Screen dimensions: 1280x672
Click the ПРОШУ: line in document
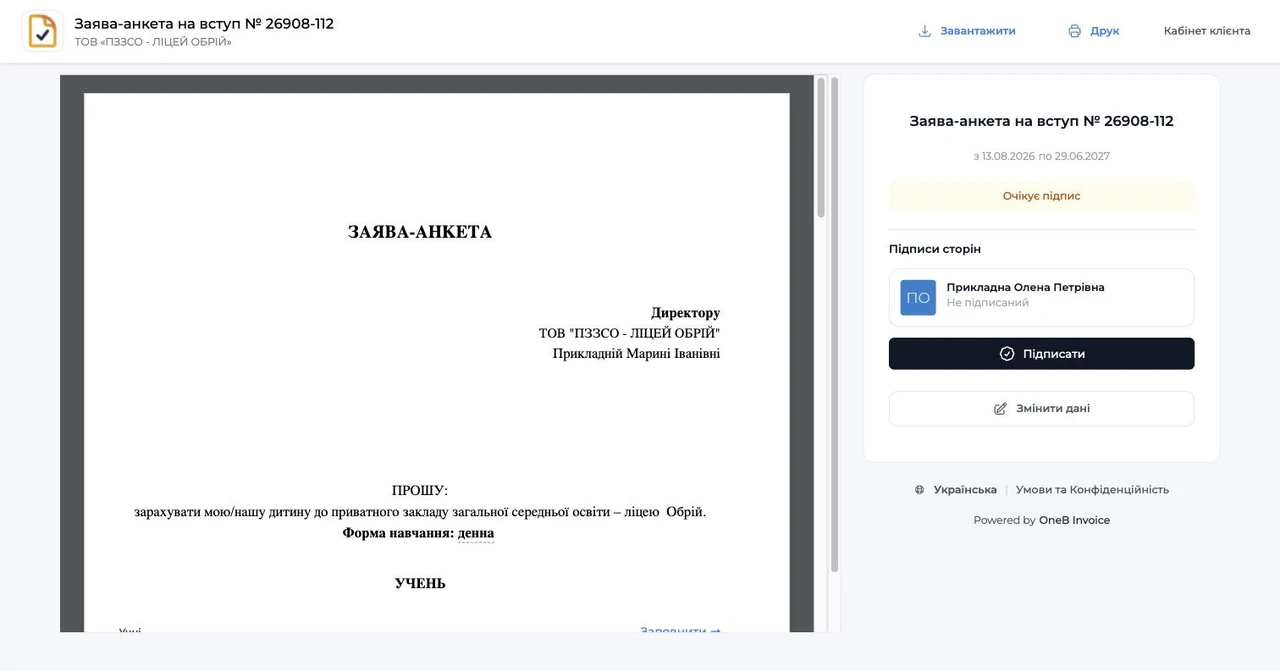(420, 491)
